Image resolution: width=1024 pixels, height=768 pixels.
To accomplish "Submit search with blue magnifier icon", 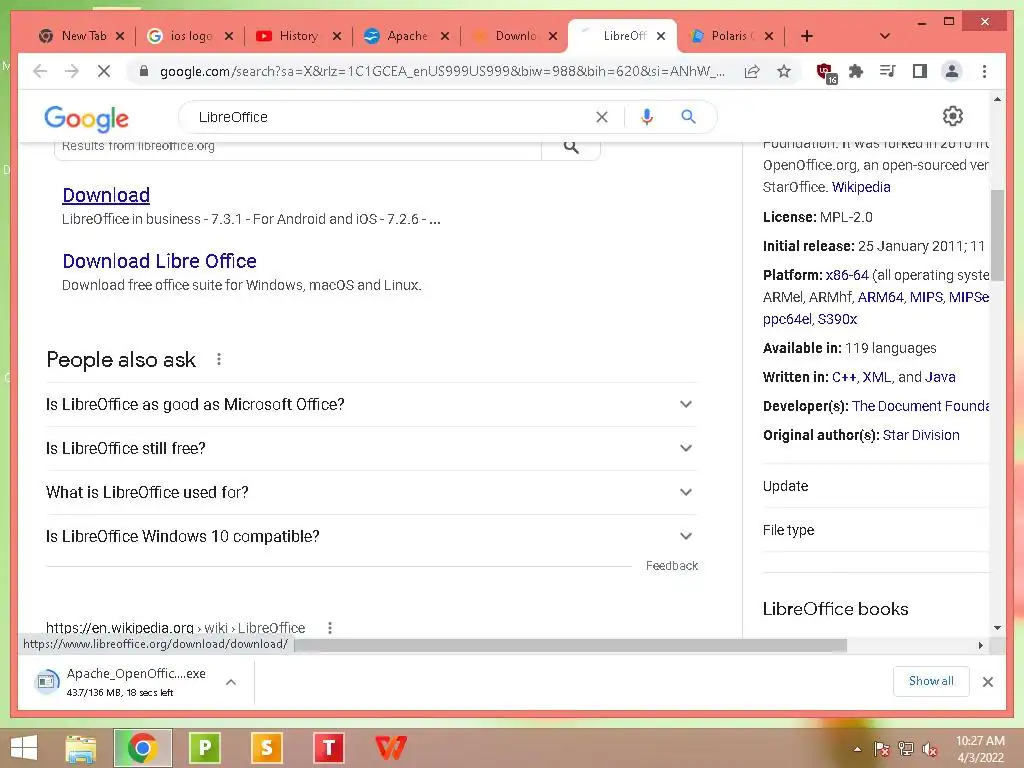I will click(688, 117).
